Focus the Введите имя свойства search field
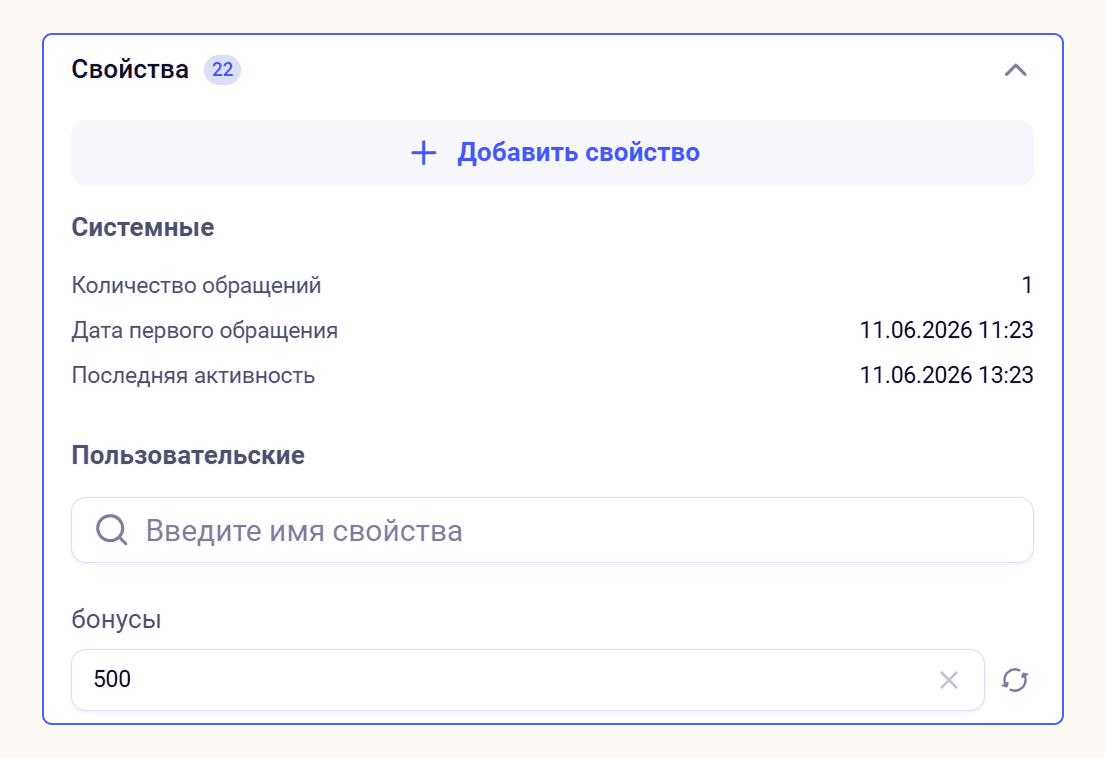The width and height of the screenshot is (1105, 758). (552, 530)
